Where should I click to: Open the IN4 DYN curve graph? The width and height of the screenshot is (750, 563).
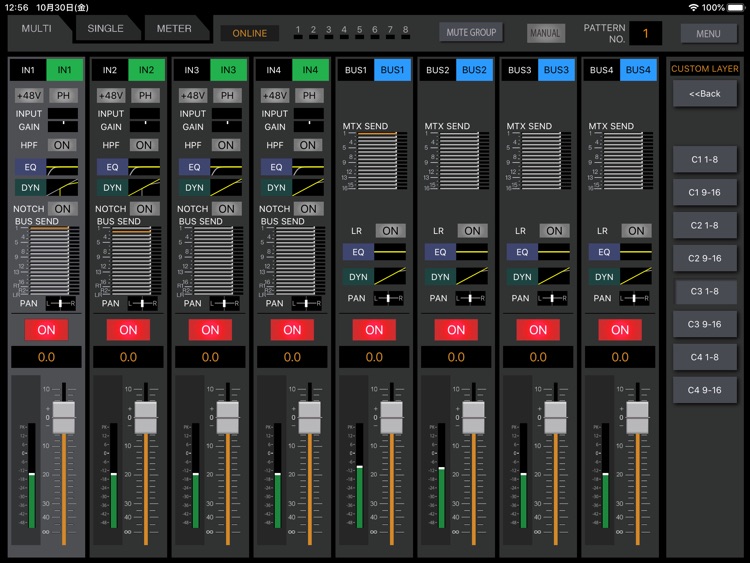[308, 188]
